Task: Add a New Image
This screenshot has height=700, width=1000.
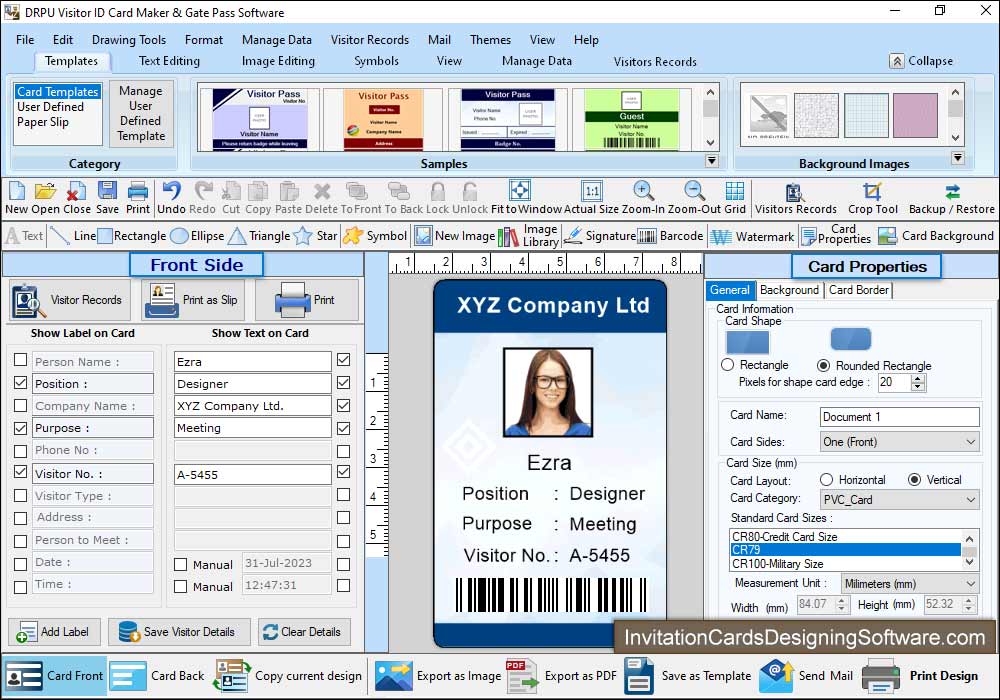Action: coord(455,236)
